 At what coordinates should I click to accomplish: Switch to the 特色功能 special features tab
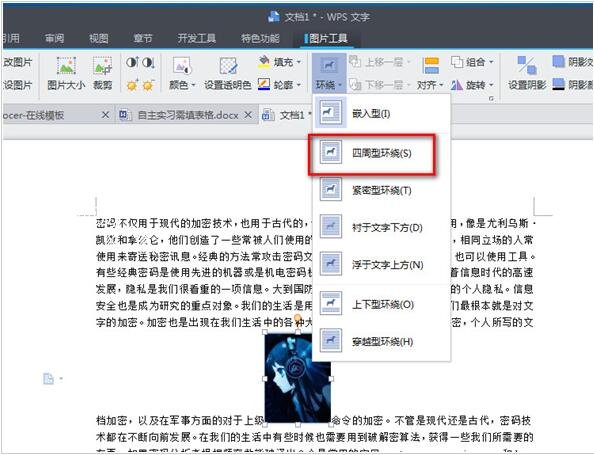(x=260, y=38)
